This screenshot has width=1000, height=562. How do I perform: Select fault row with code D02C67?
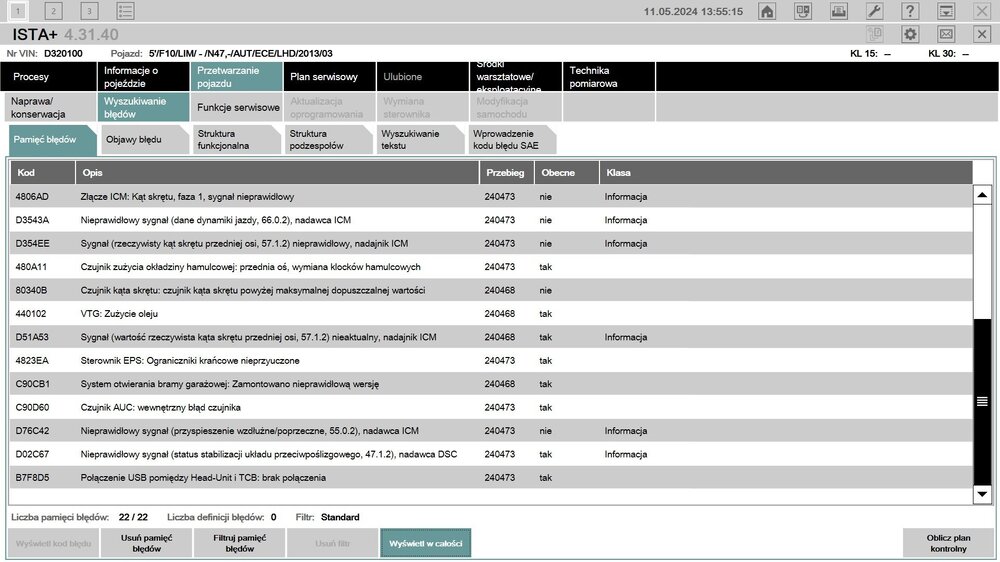[491, 454]
